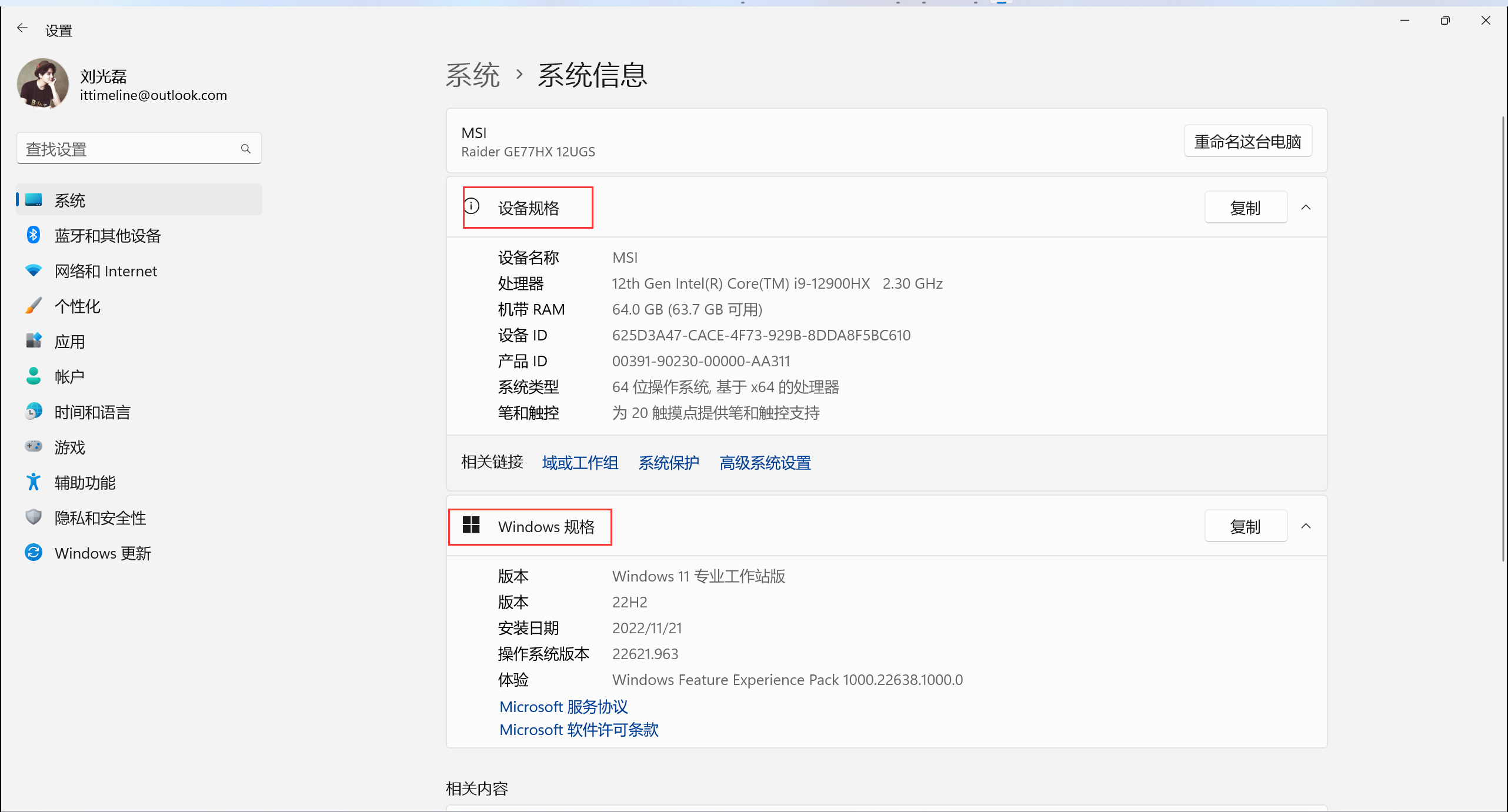1508x812 pixels.
Task: Collapse the 设备规格 section chevron
Action: 1306,208
